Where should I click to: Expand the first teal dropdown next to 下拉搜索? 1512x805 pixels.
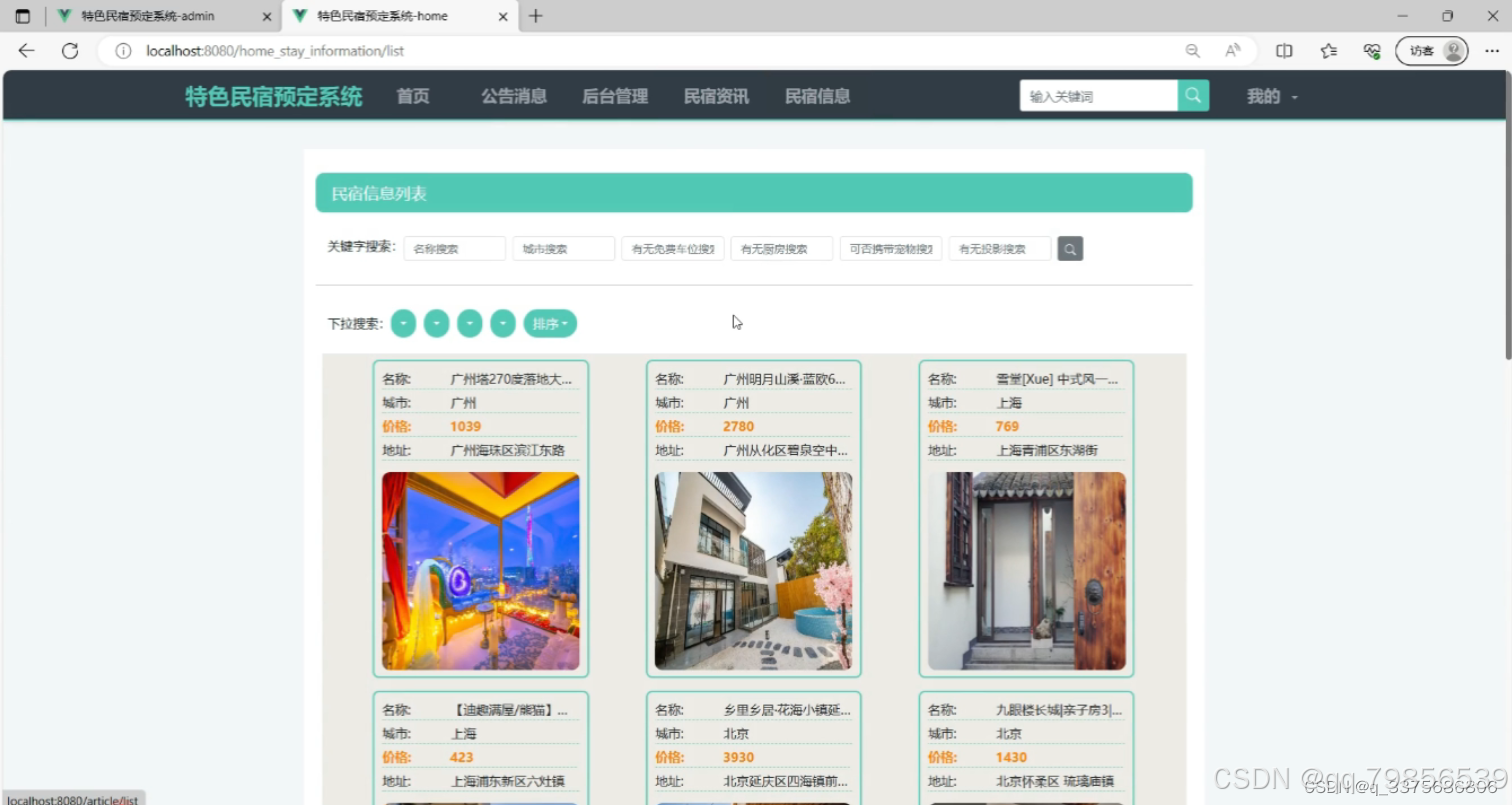403,322
